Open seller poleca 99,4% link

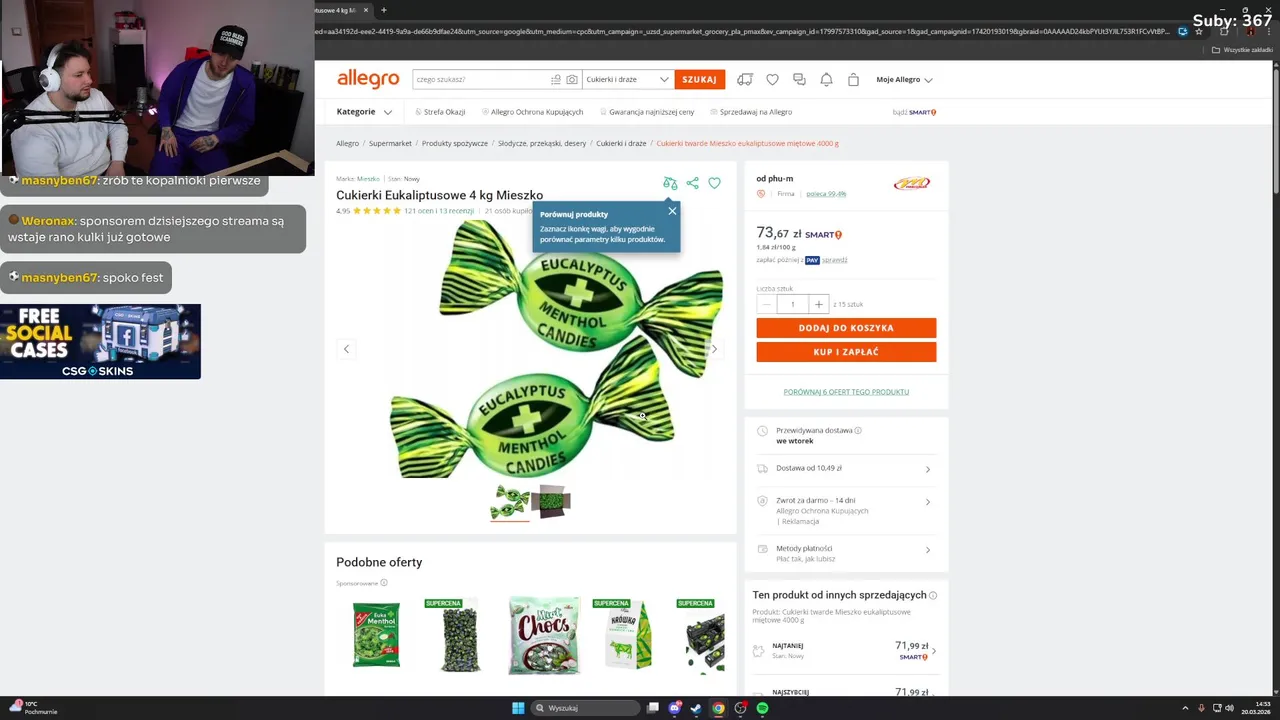pyautogui.click(x=826, y=194)
